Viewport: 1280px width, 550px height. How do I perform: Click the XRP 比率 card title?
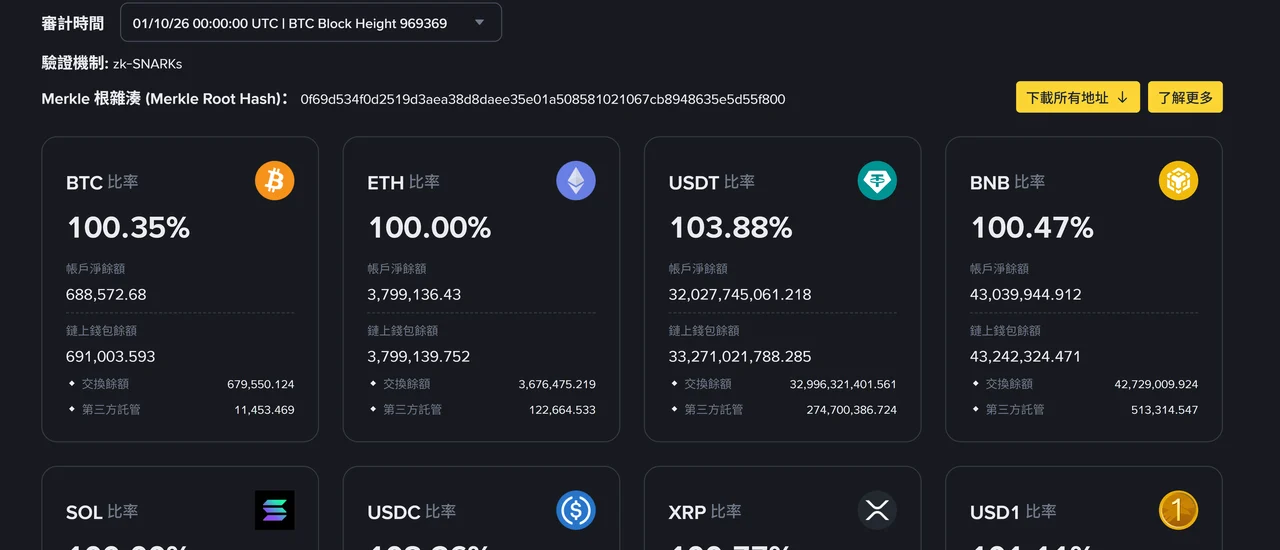pos(705,512)
